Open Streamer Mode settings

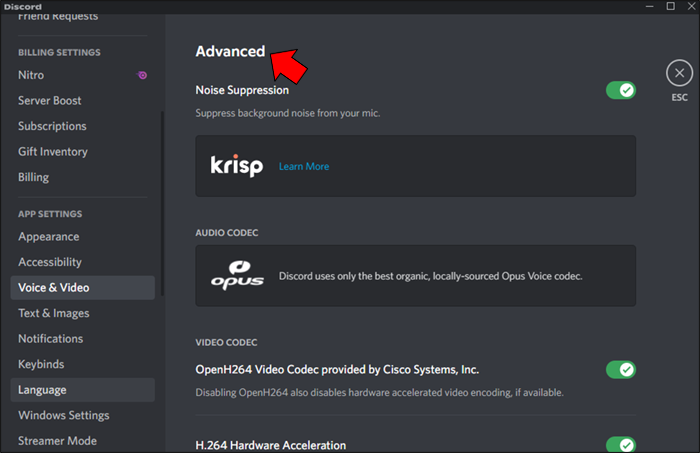(57, 441)
